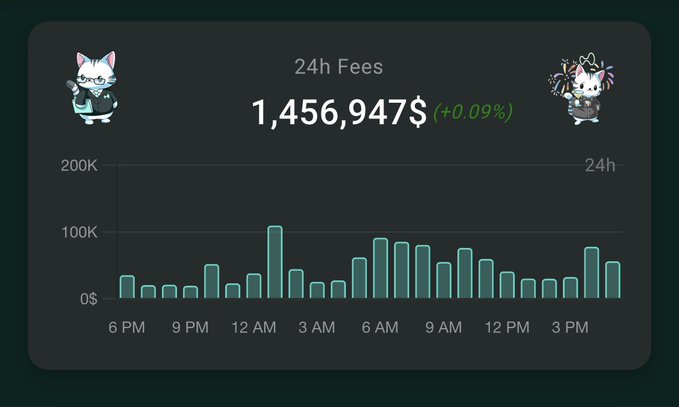Click the 3 AM x-axis label
Screen dimensions: 679x407
[317, 327]
